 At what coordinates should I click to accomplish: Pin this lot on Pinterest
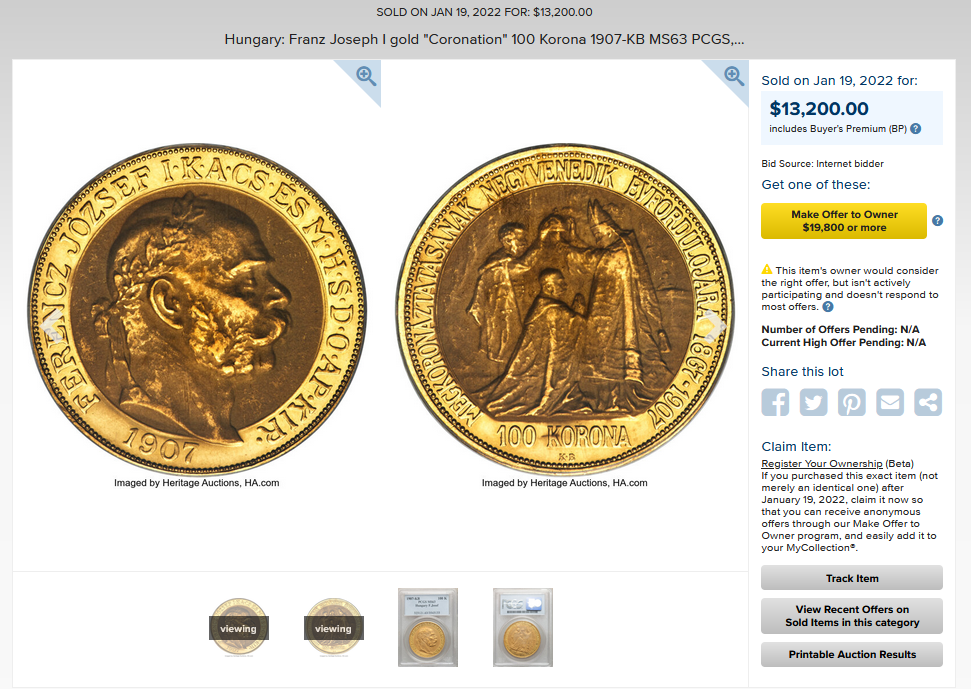tap(851, 402)
